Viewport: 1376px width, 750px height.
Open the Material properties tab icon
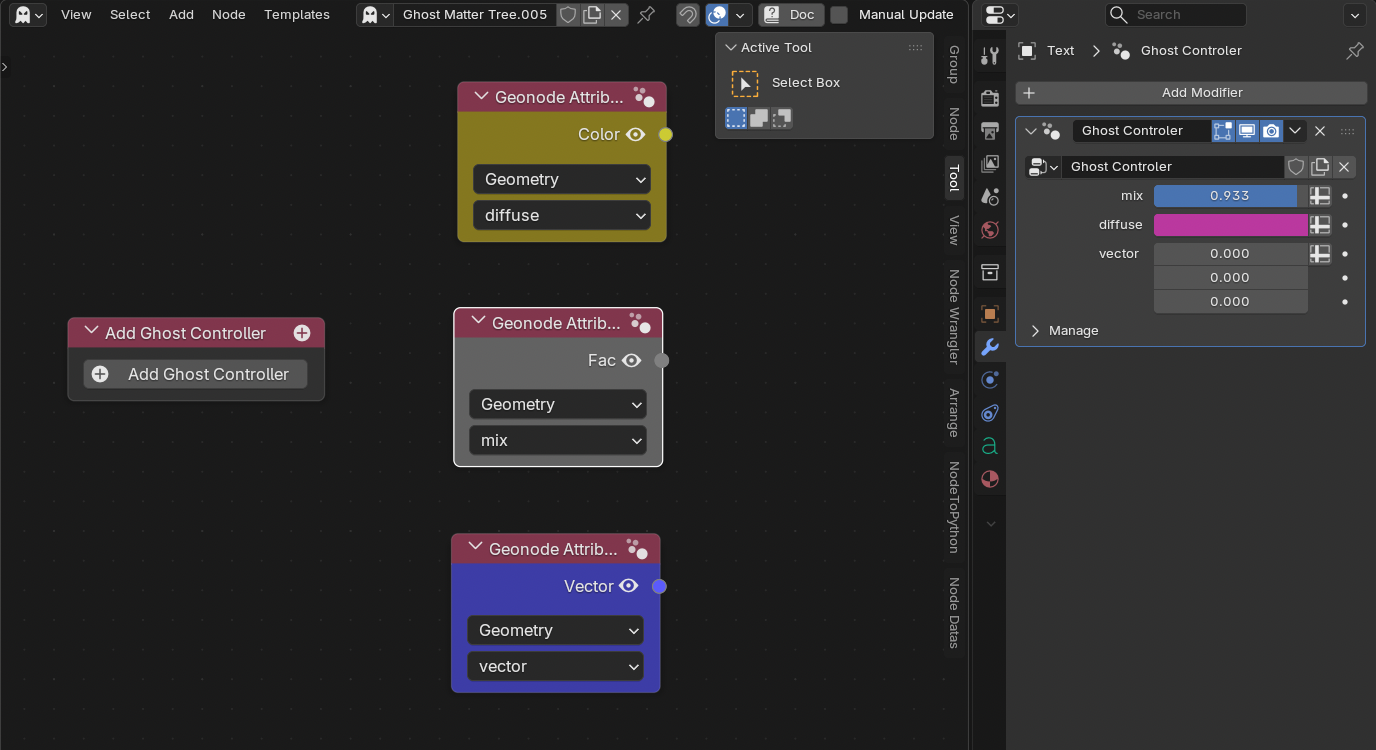click(990, 479)
